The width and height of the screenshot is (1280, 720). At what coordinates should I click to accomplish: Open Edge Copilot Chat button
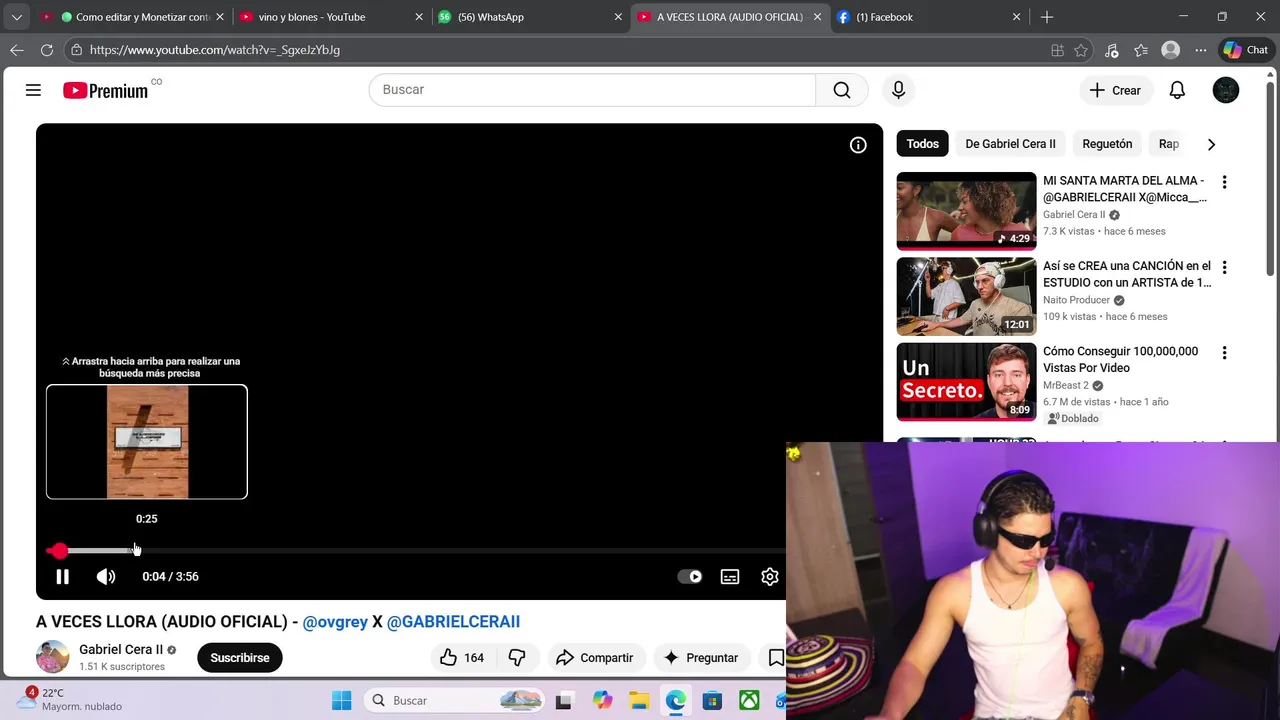pyautogui.click(x=1245, y=50)
